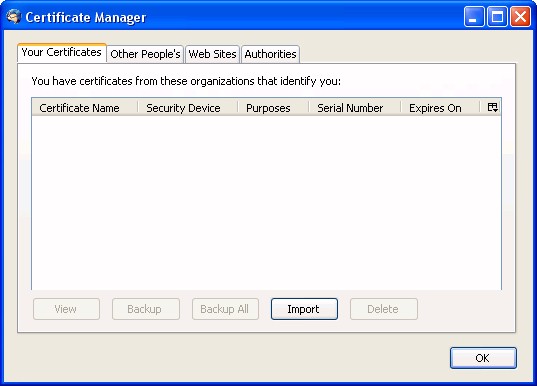Select the Web Sites tab
537x386 pixels.
(x=212, y=54)
